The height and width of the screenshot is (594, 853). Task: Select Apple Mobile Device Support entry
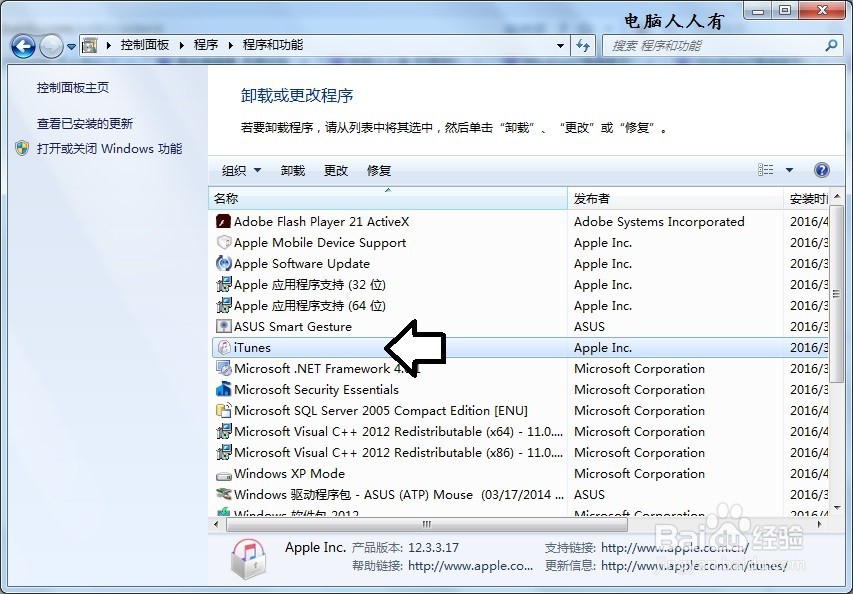[x=320, y=243]
